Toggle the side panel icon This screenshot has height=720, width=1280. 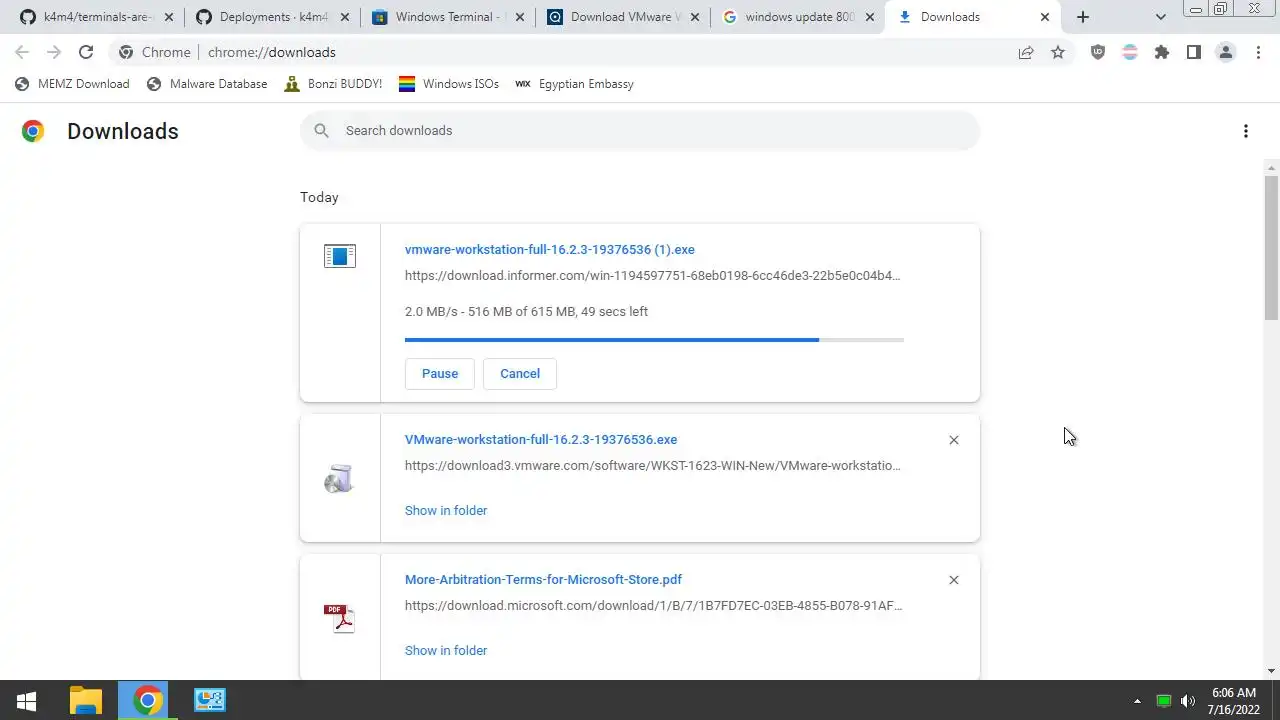pos(1194,52)
